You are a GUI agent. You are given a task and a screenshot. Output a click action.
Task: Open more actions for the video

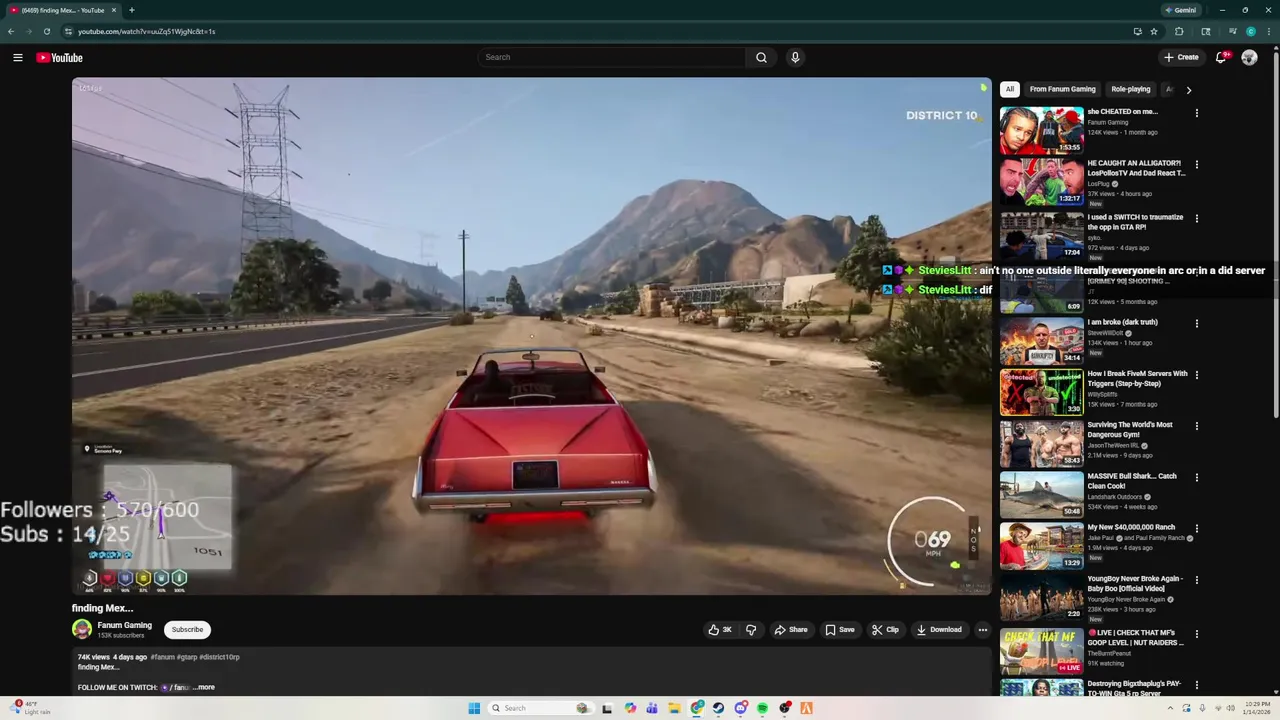click(983, 630)
